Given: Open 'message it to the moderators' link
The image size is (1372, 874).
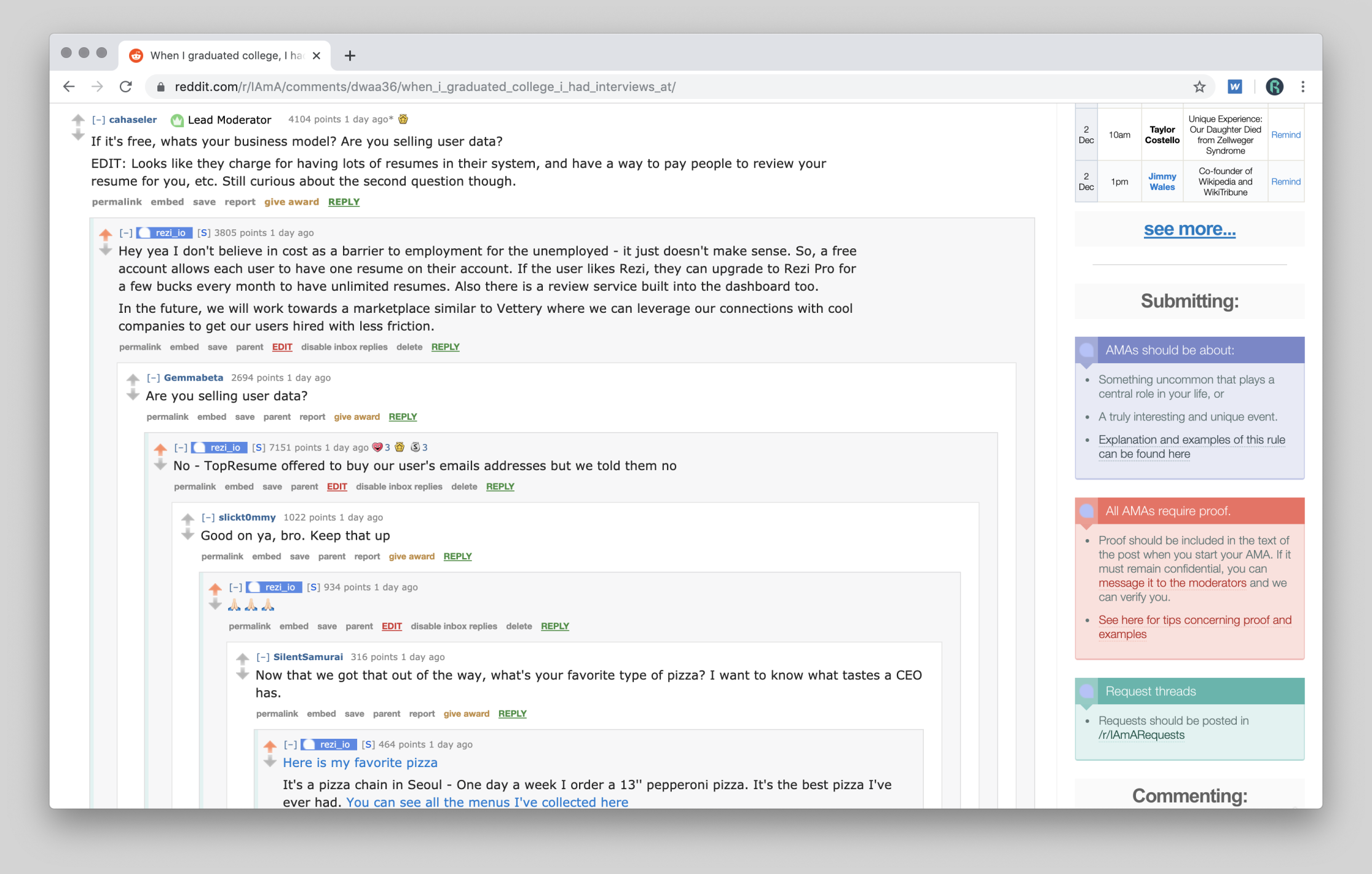Looking at the screenshot, I should (1172, 583).
